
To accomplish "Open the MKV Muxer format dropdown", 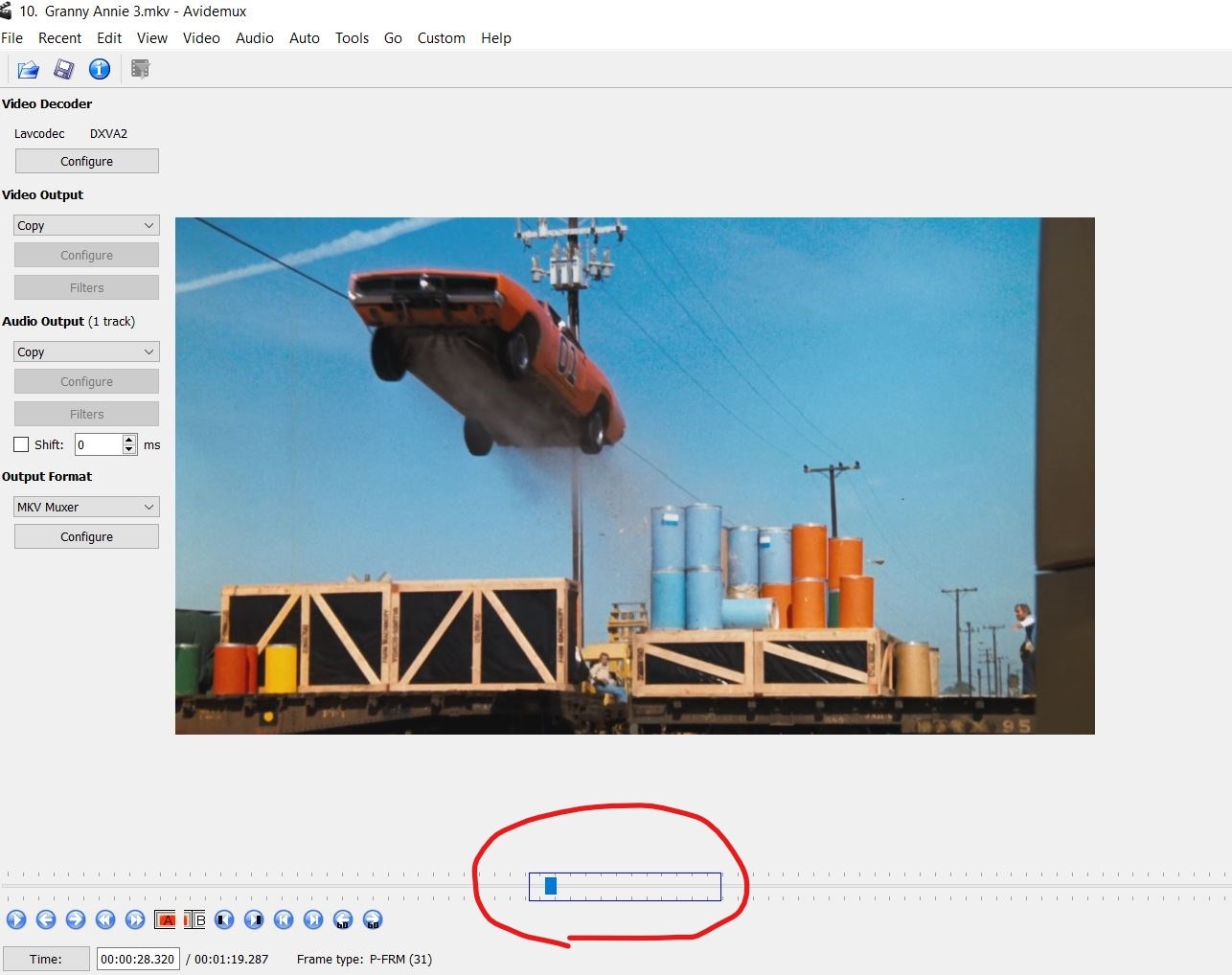I will [86, 507].
